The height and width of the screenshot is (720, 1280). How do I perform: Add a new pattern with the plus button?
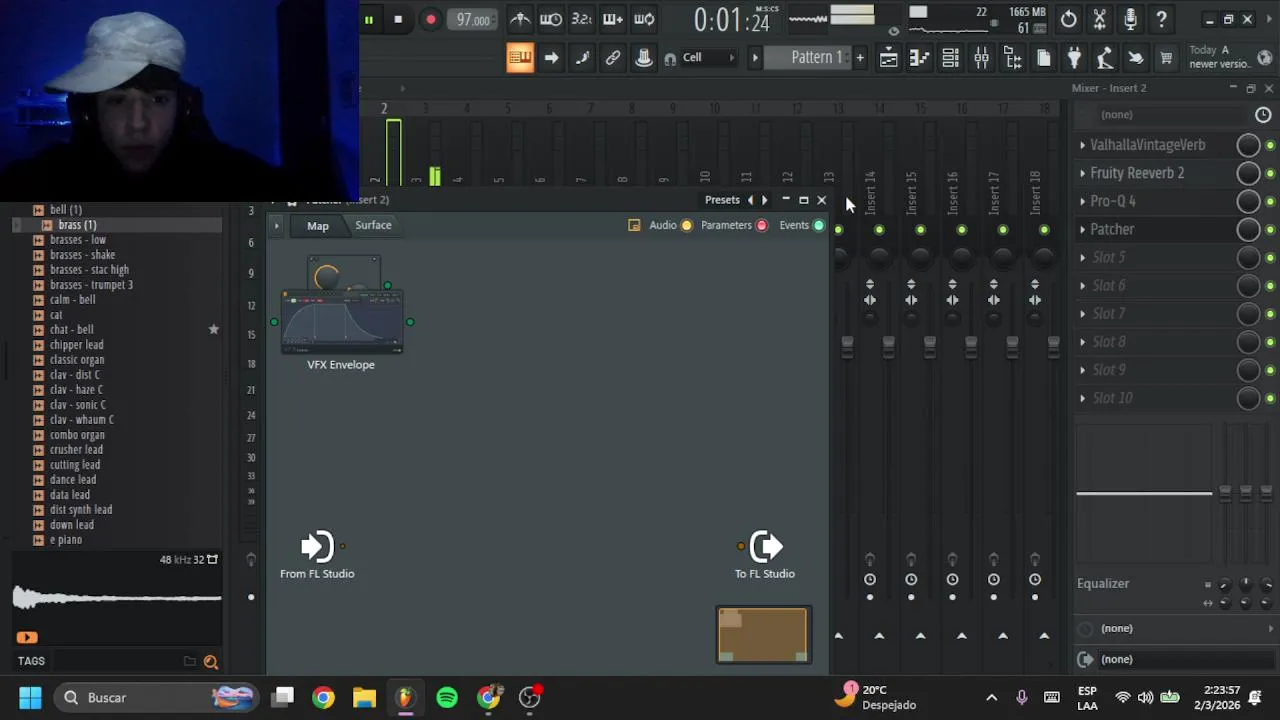click(860, 58)
